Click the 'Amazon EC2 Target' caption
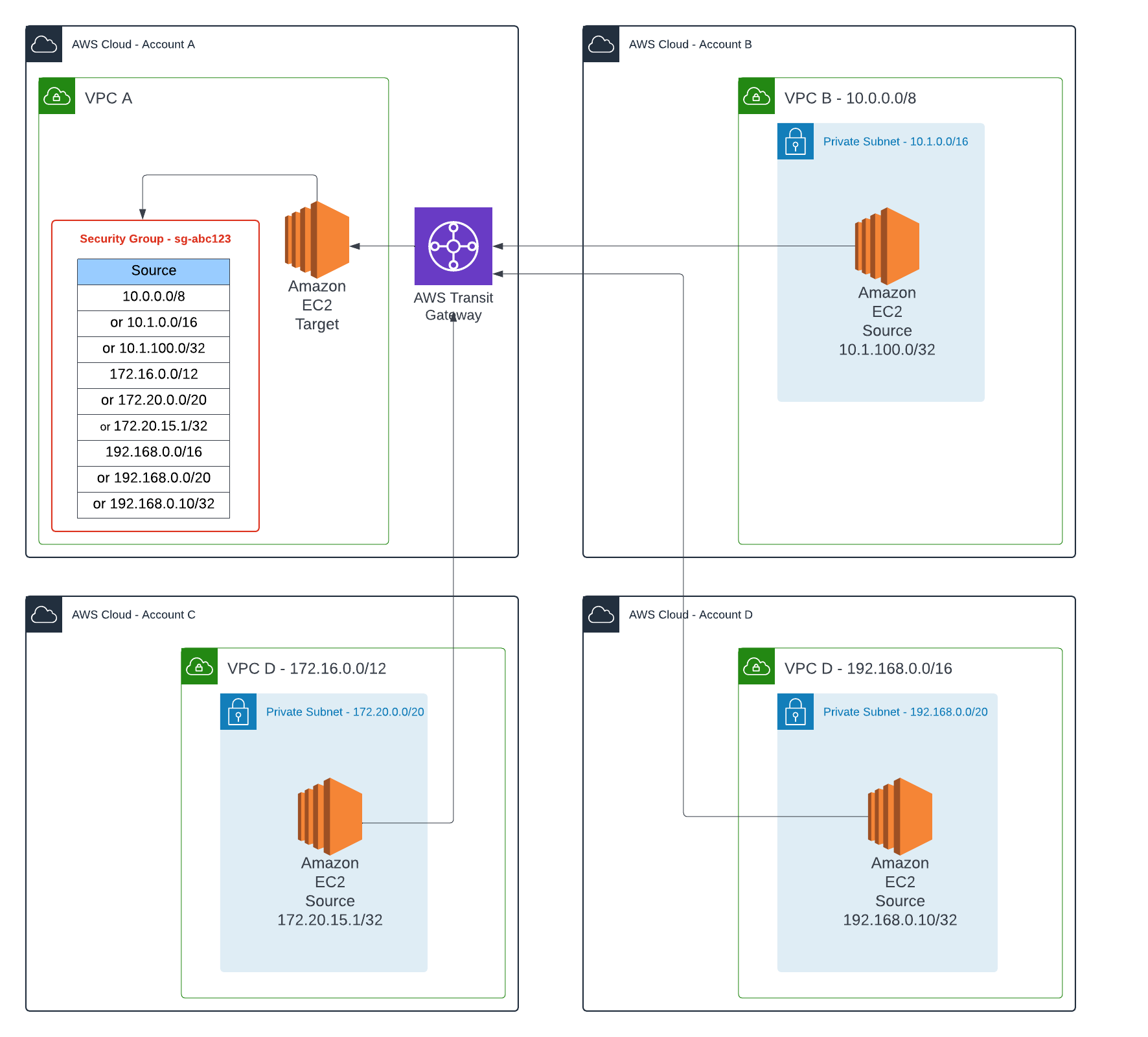This screenshot has height=1037, width=1148. pos(317,305)
